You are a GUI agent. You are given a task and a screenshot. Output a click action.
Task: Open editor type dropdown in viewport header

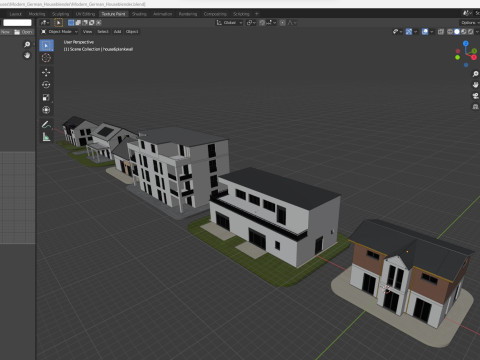pyautogui.click(x=45, y=23)
